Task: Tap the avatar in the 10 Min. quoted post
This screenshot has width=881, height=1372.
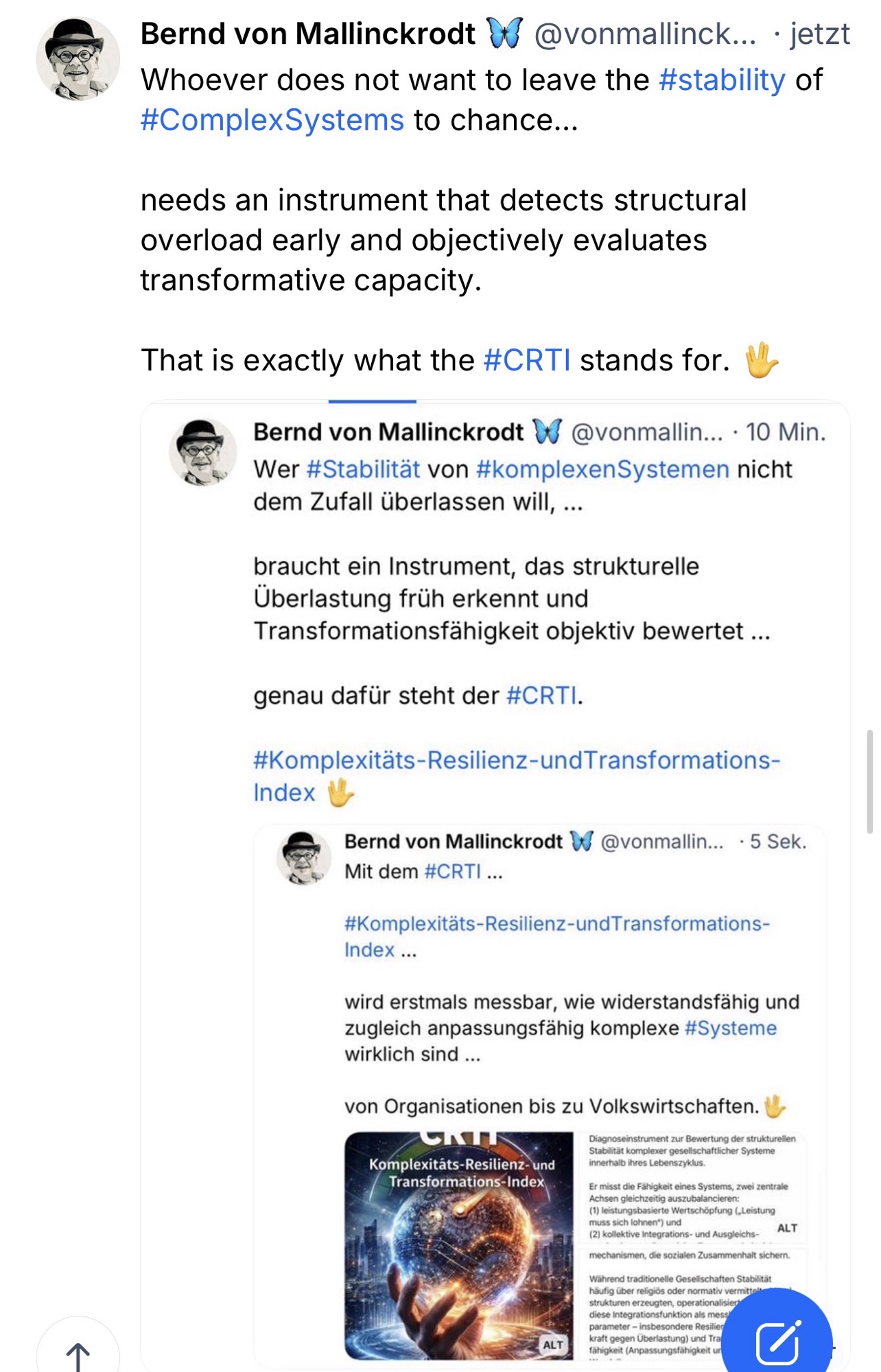Action: pyautogui.click(x=202, y=453)
